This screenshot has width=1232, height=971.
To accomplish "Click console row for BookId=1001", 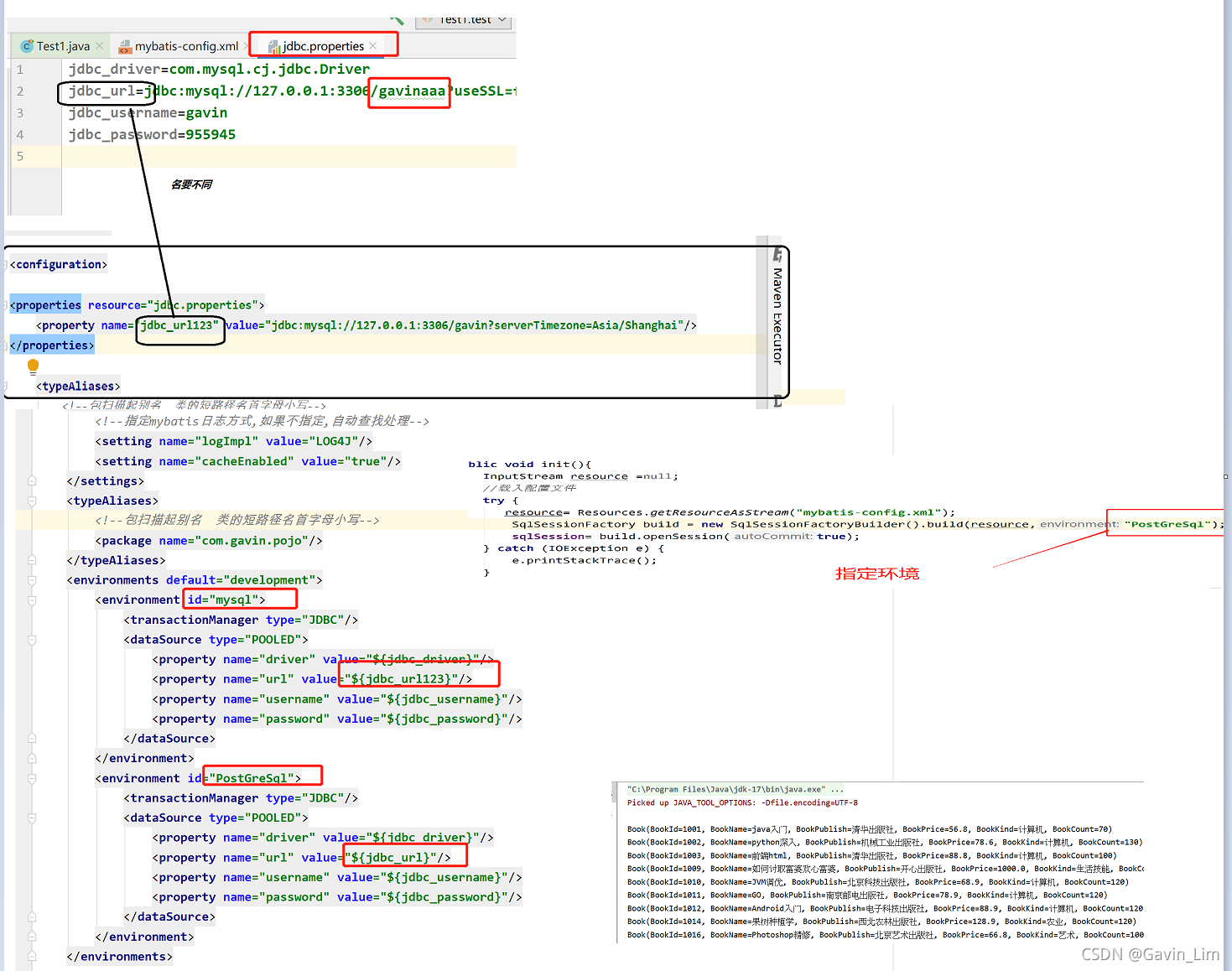I will point(870,829).
